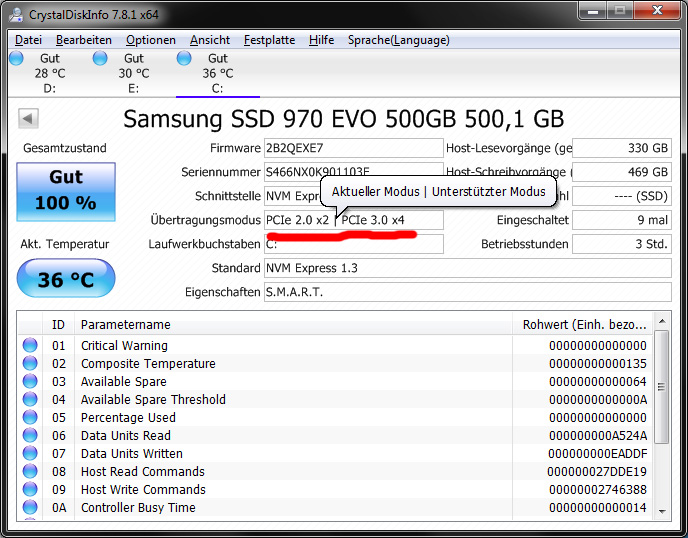Image resolution: width=688 pixels, height=538 pixels.
Task: Click status orb for Percentage Used row
Action: tap(30, 417)
